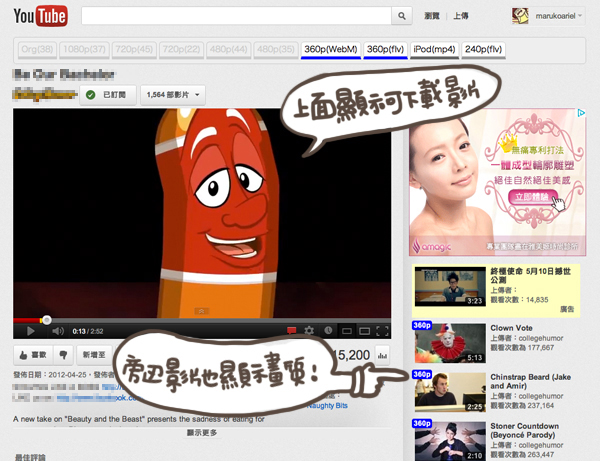Open the Chinstrap Beard video thumbnail
The height and width of the screenshot is (461, 600).
click(450, 392)
